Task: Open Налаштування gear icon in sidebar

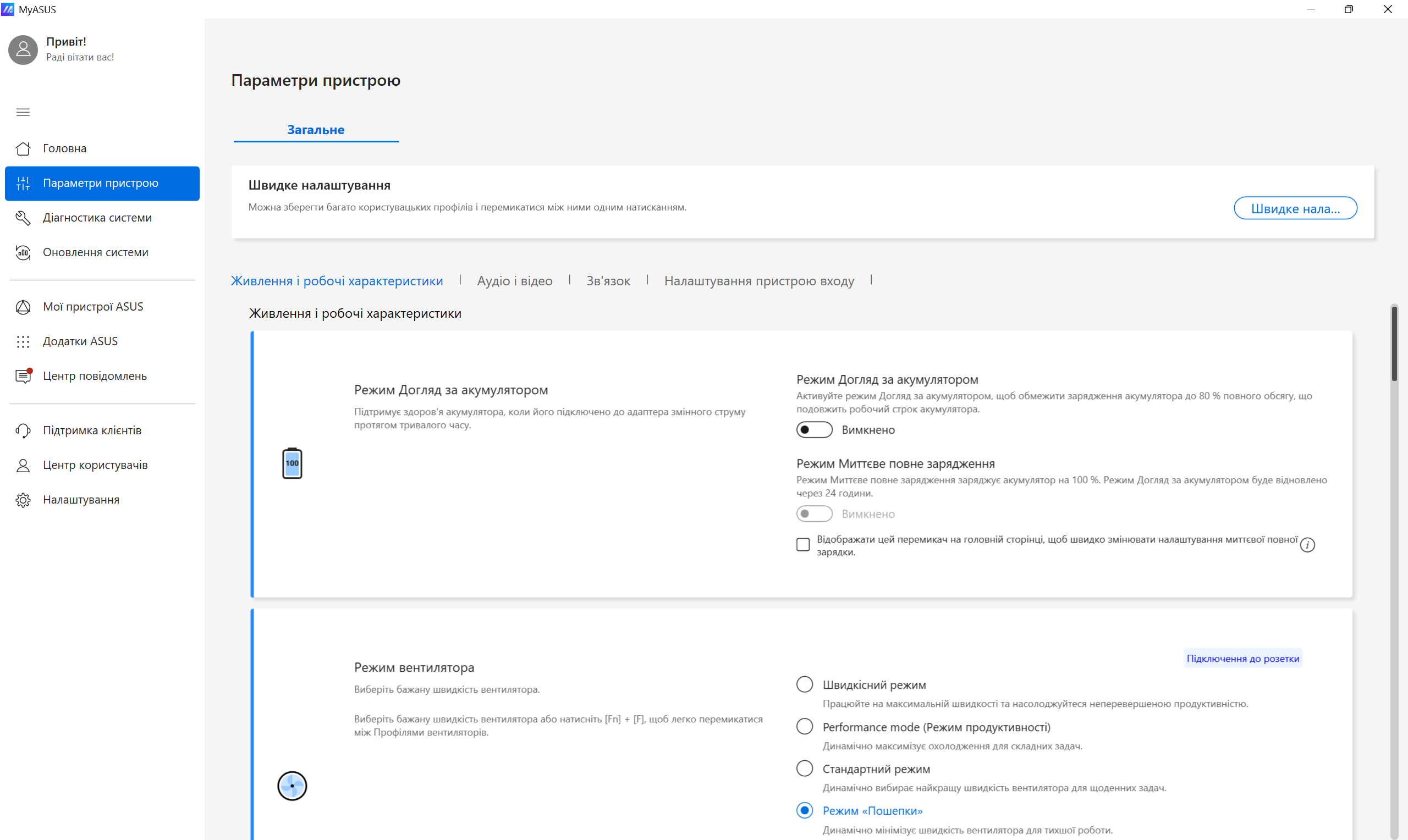Action: pos(23,500)
